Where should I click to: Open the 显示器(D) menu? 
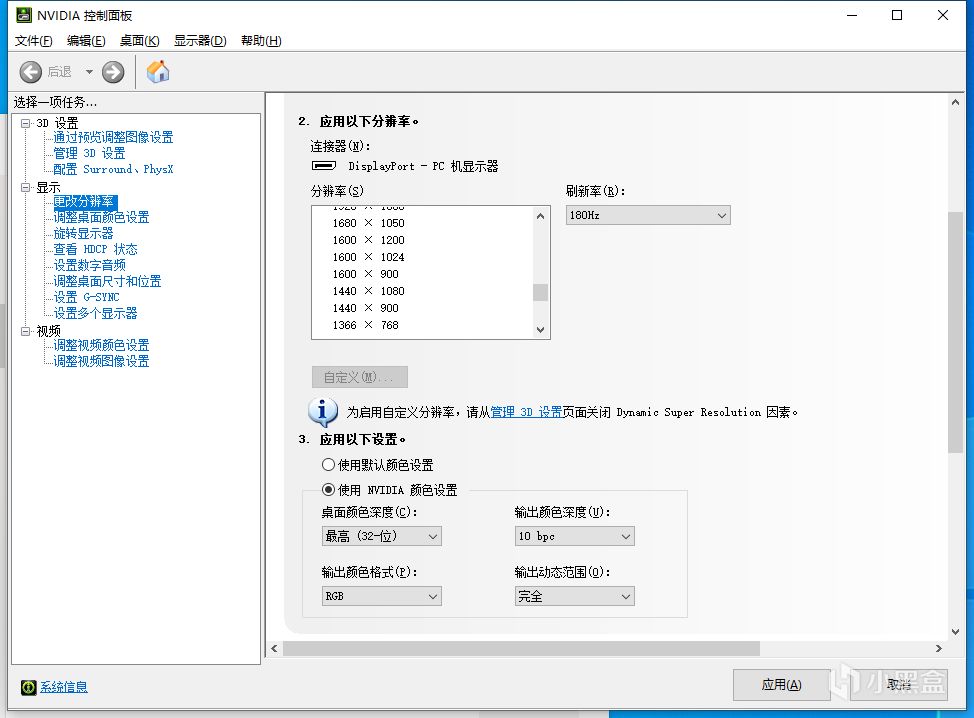coord(200,40)
